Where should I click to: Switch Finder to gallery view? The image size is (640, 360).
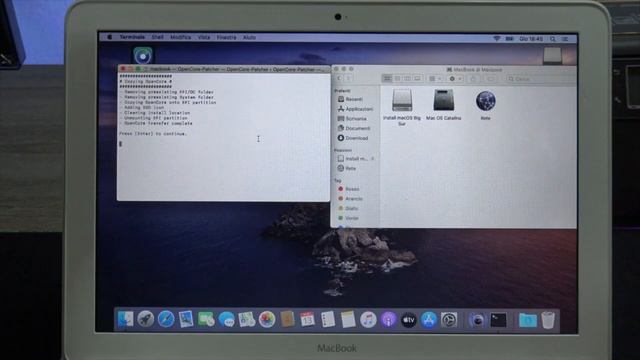coord(417,78)
